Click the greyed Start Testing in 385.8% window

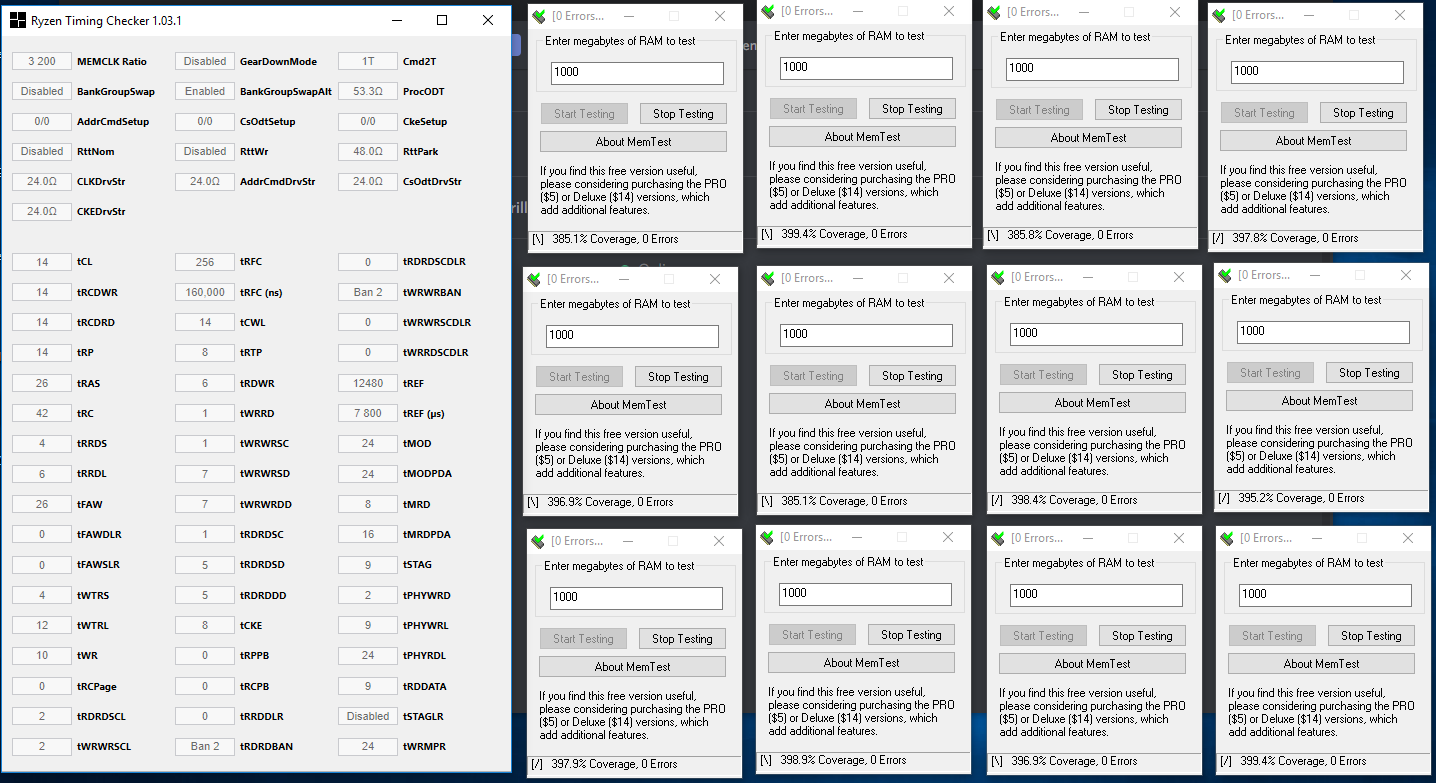[1039, 110]
